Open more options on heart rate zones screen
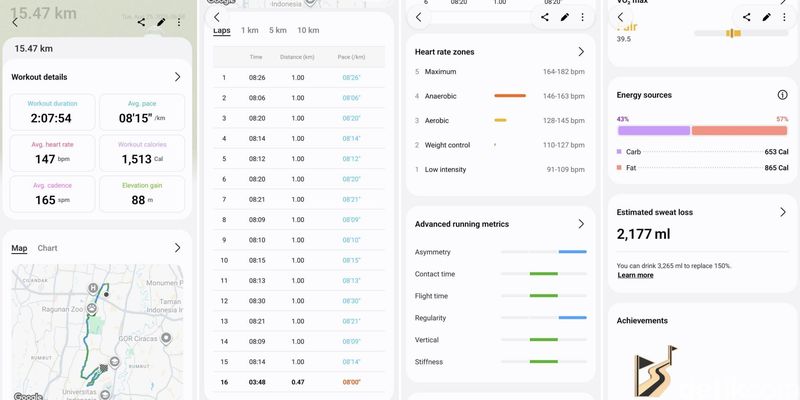Image resolution: width=800 pixels, height=400 pixels. click(x=583, y=17)
